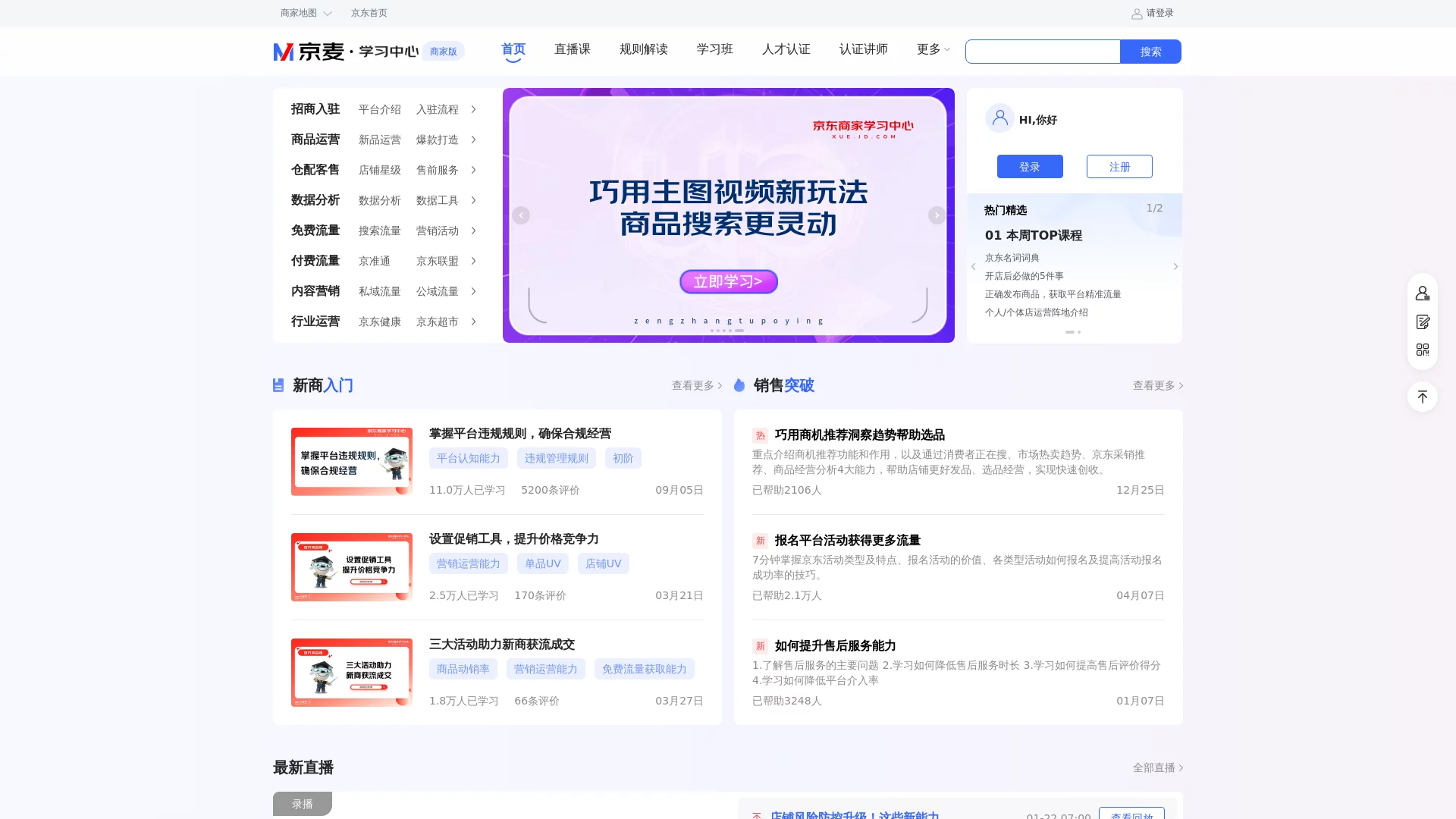
Task: Click 立即学习 on the carousel banner
Action: point(728,281)
